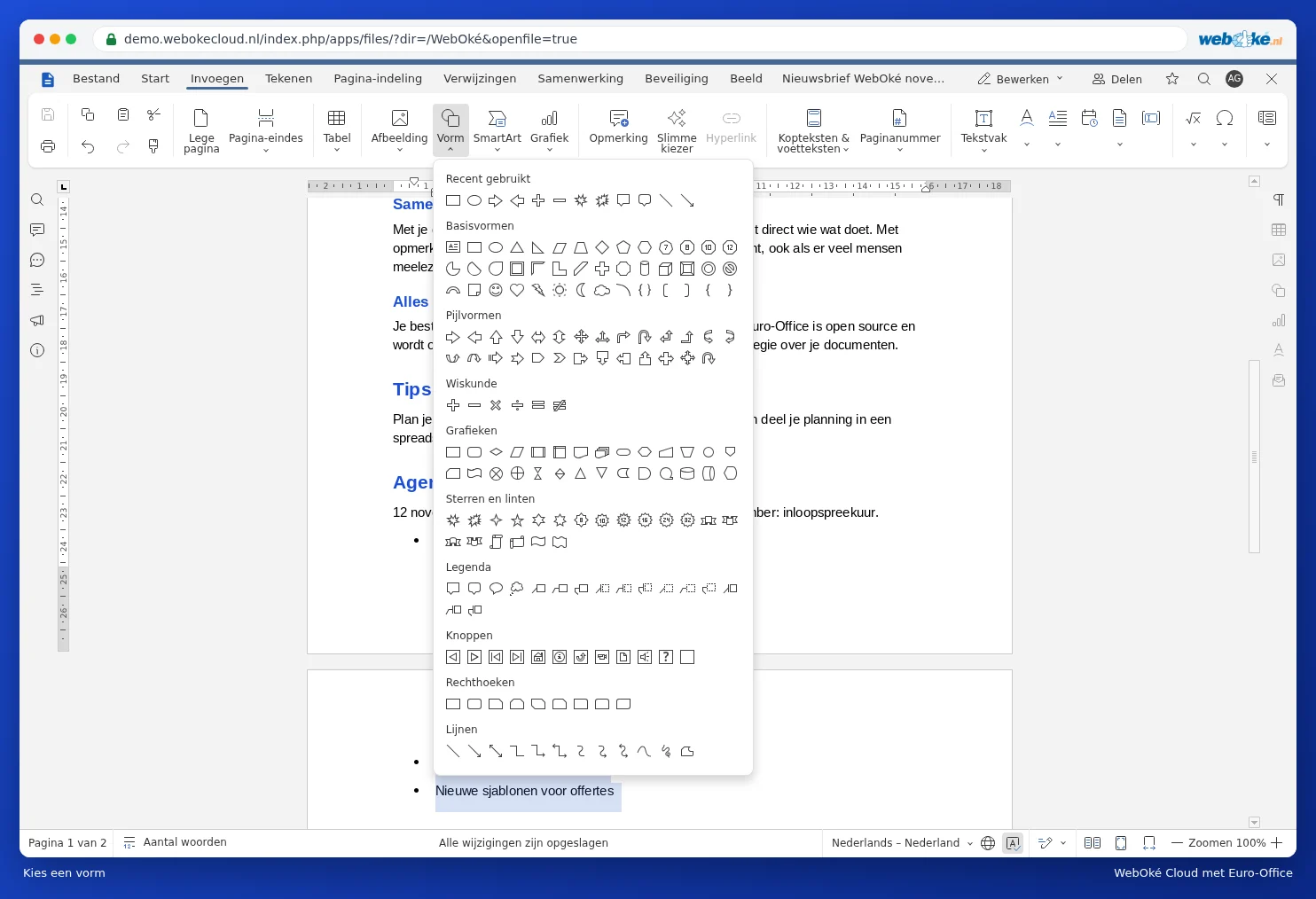Cut selection with the scissors icon
The height and width of the screenshot is (899, 1316).
[153, 114]
